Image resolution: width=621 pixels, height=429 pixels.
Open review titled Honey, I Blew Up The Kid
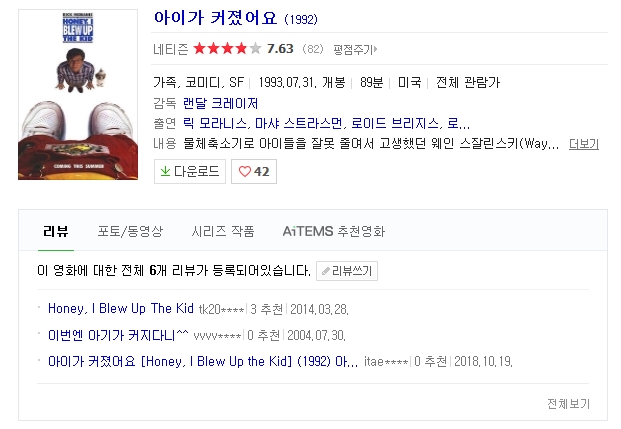(121, 309)
